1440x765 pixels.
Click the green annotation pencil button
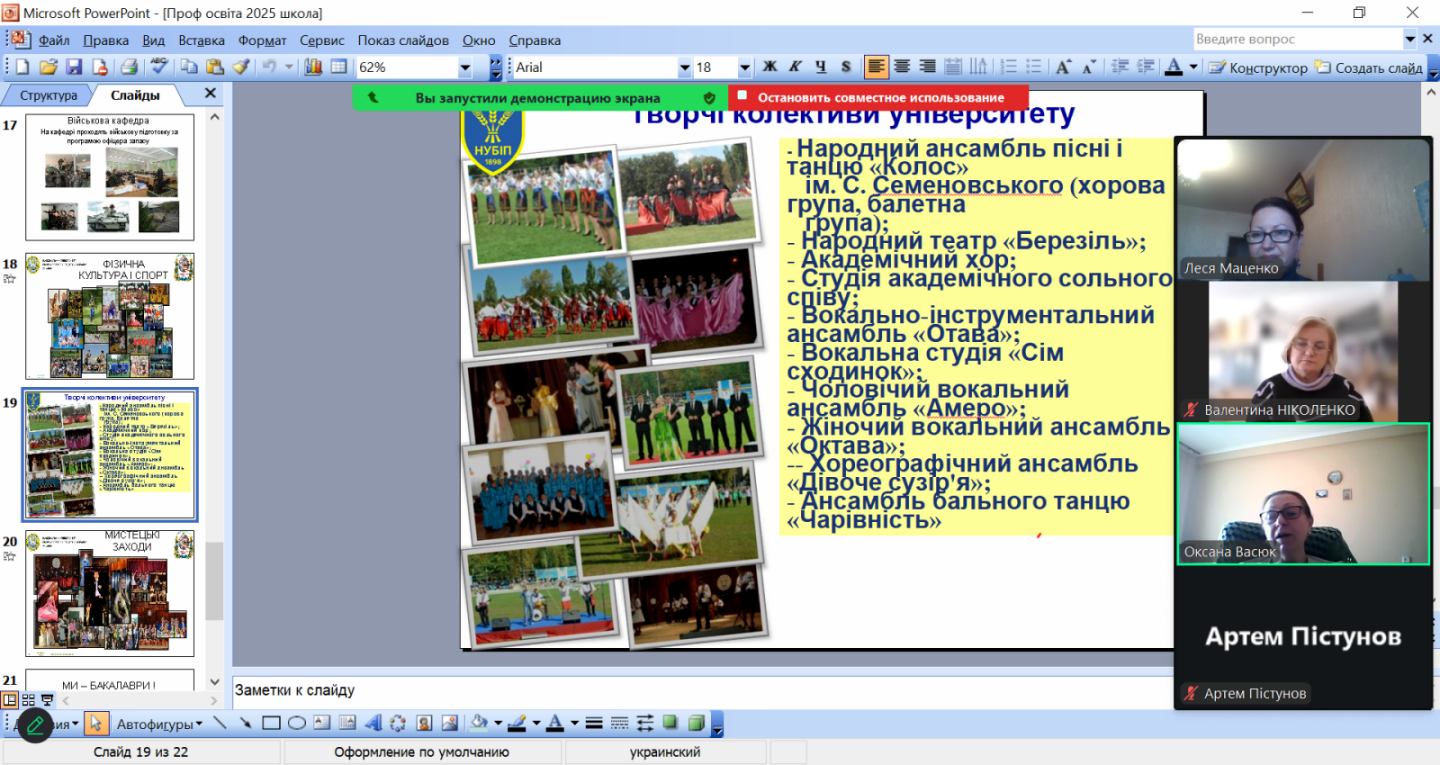(35, 724)
